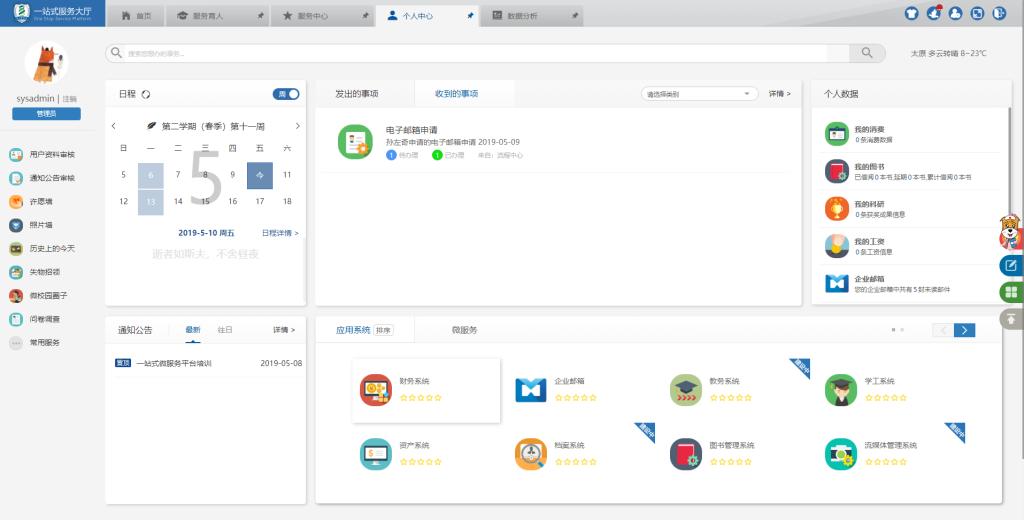The width and height of the screenshot is (1024, 520).
Task: Open the 许愿墙 sidebar icon
Action: pos(16,201)
